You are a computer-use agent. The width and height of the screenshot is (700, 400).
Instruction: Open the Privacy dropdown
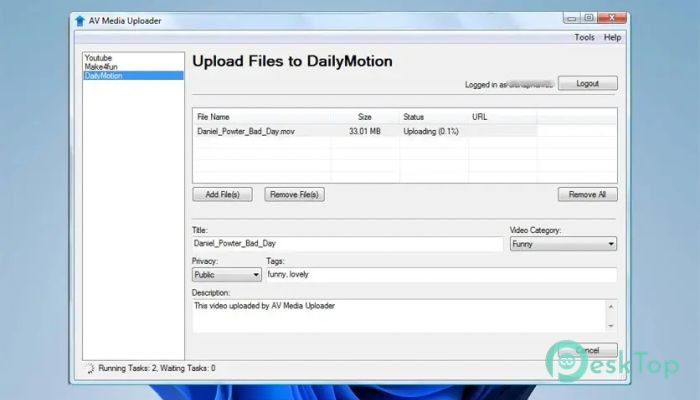pyautogui.click(x=227, y=275)
